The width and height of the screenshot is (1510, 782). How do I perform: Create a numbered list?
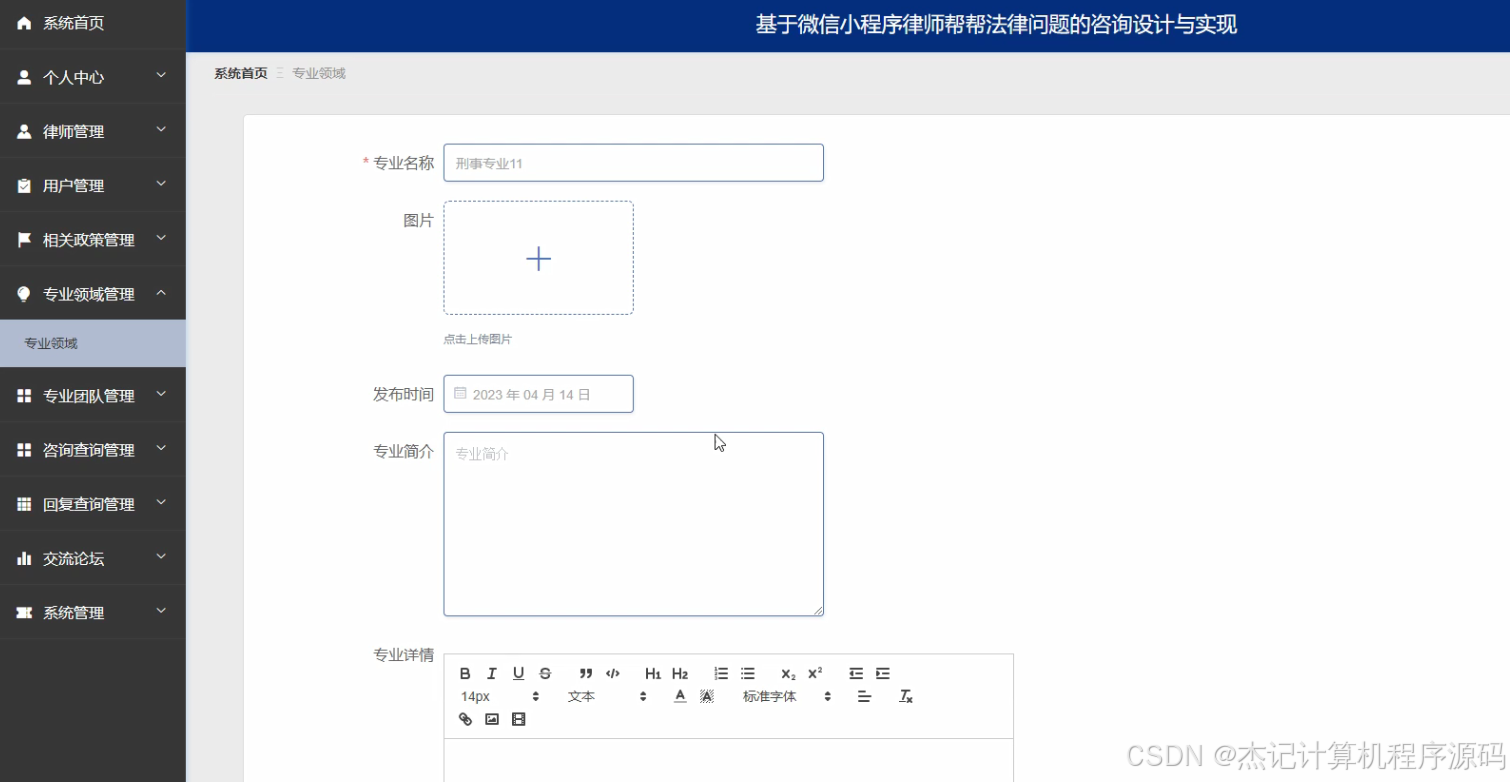point(721,673)
